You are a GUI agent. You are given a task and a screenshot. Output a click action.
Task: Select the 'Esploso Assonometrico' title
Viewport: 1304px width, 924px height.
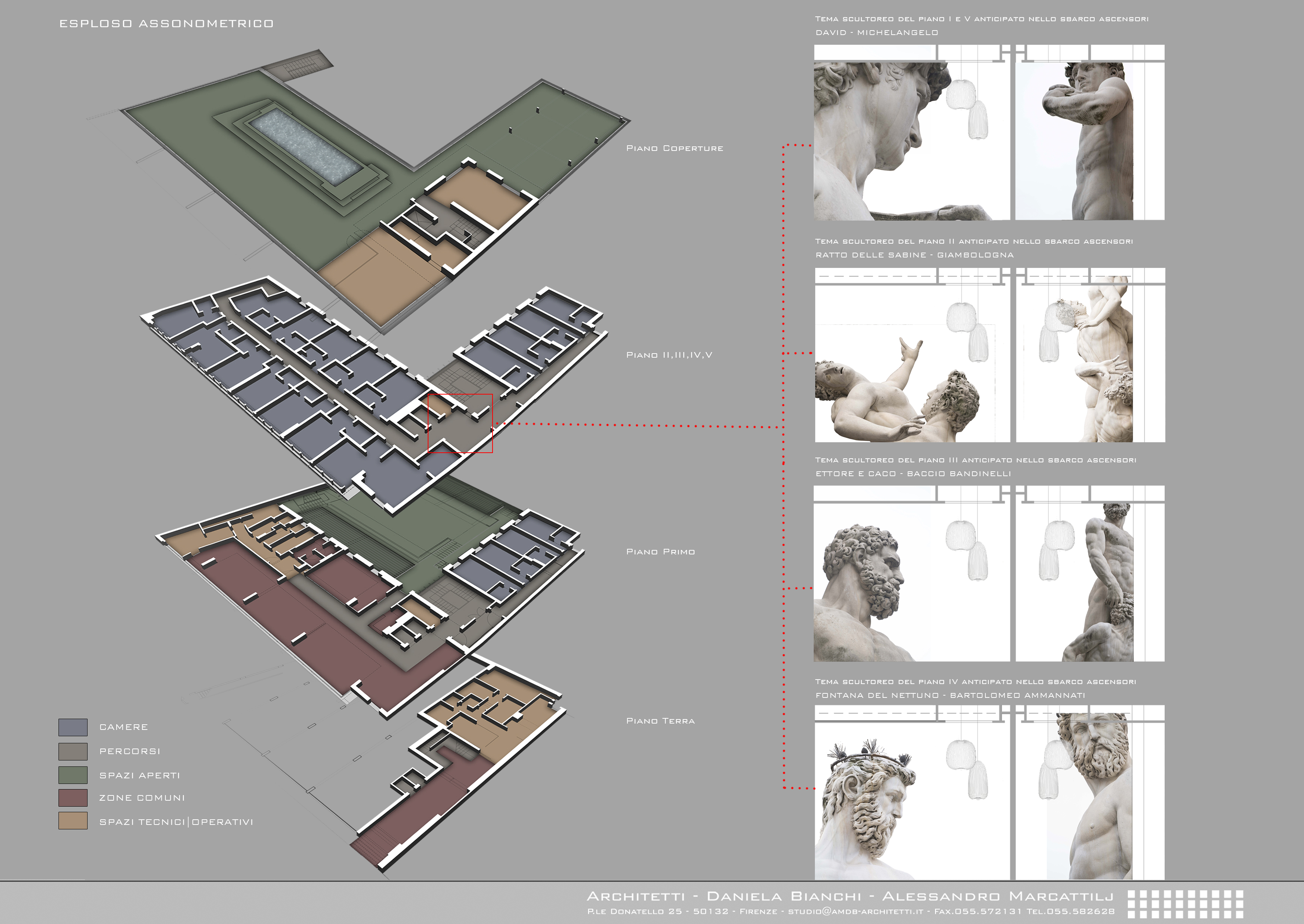point(166,23)
